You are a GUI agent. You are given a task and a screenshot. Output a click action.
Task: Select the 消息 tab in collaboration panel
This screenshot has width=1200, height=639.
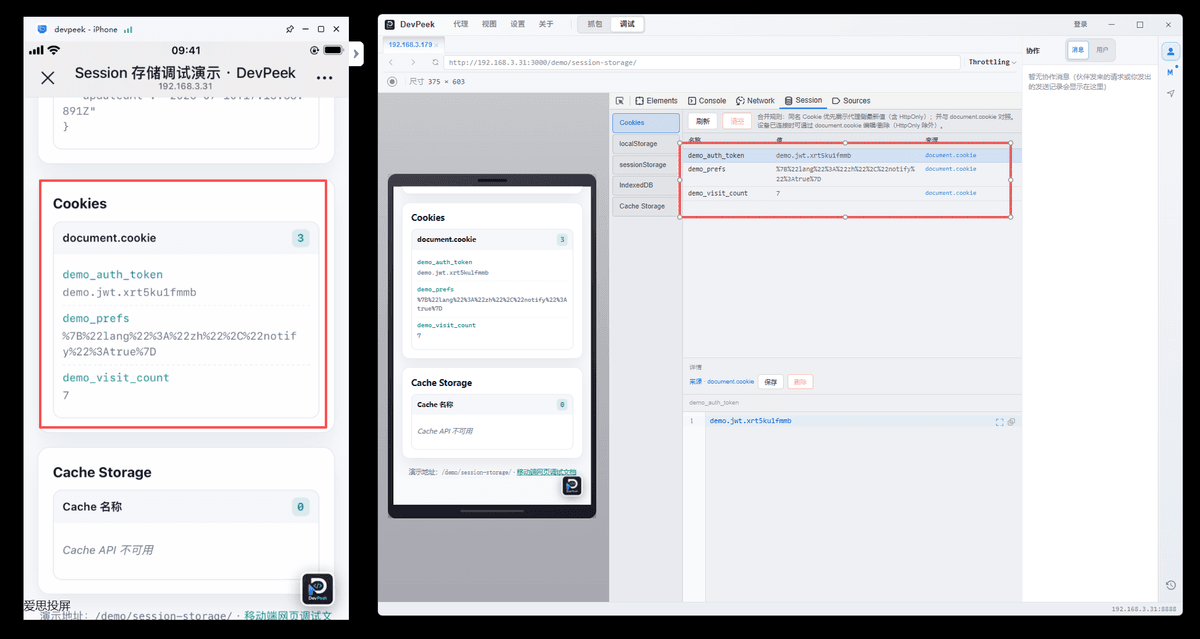[1078, 49]
